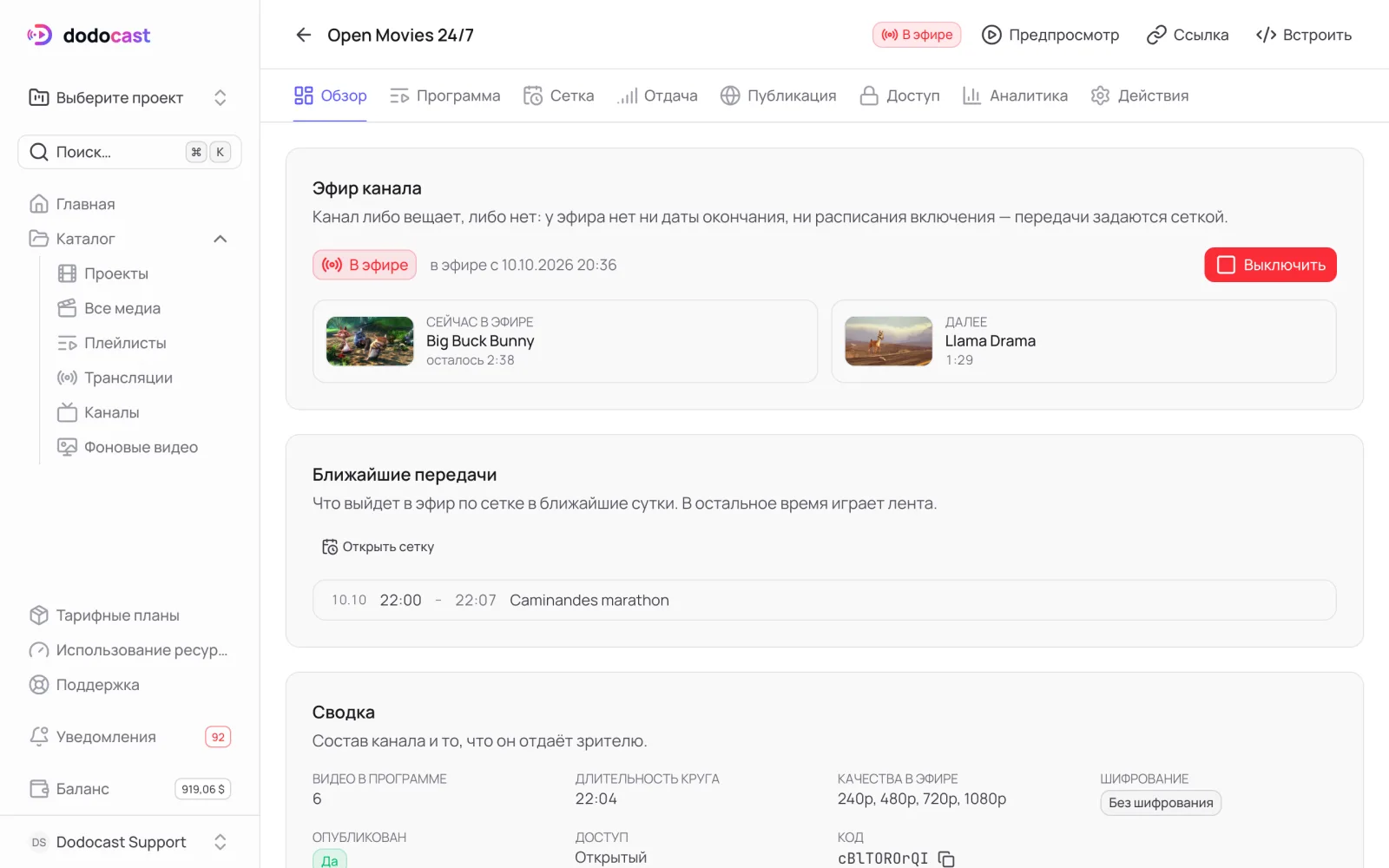Click the dodocast logo icon
Image resolution: width=1389 pixels, height=868 pixels.
(40, 35)
